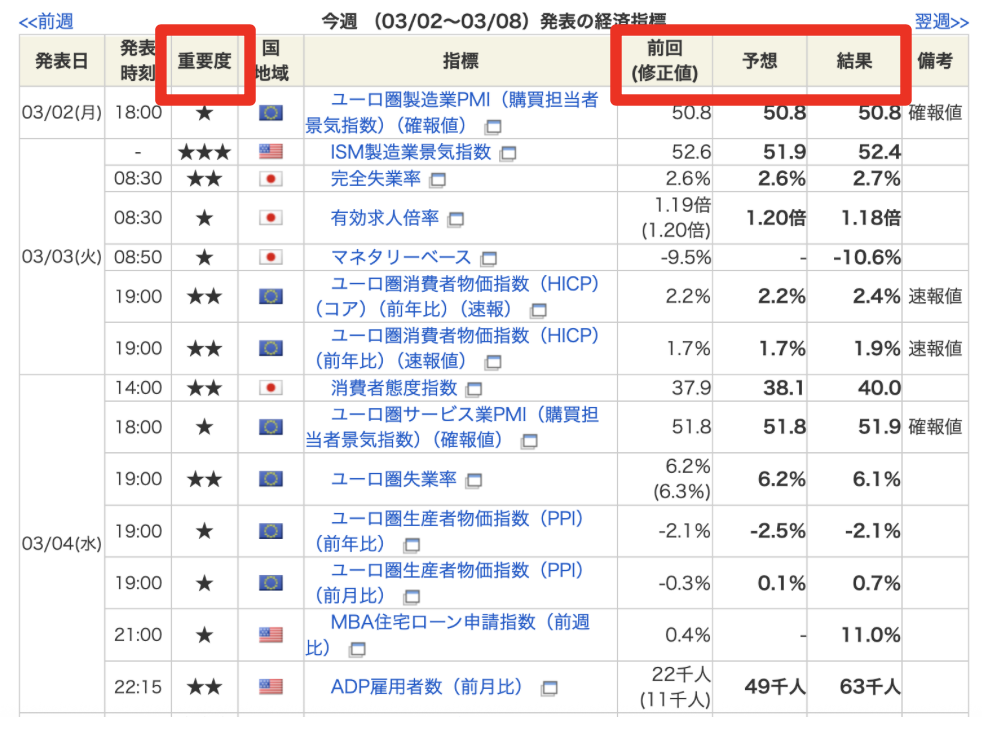Screen dimensions: 982x732
Task: Click EU flag in ユーロ圏失業率 row
Action: pos(270,479)
